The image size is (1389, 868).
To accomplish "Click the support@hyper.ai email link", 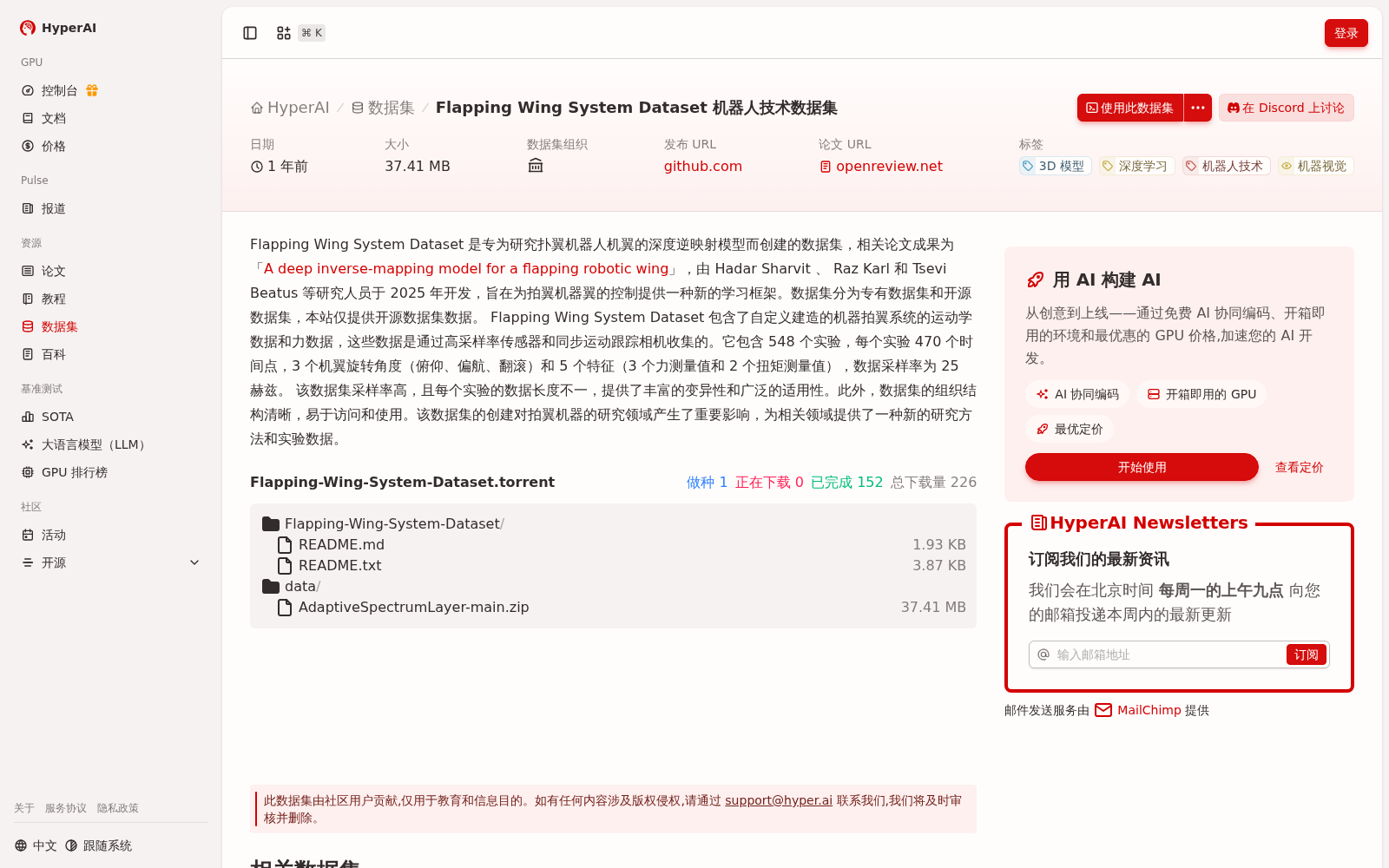I will (x=779, y=800).
